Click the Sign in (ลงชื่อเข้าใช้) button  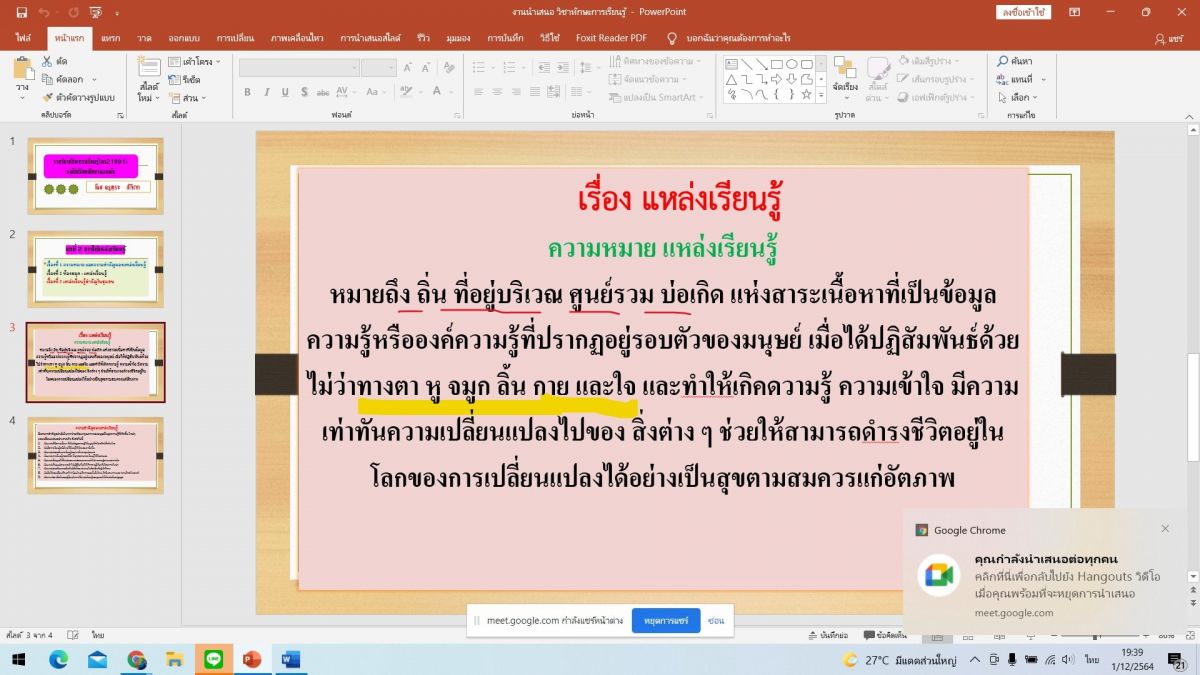click(1024, 12)
